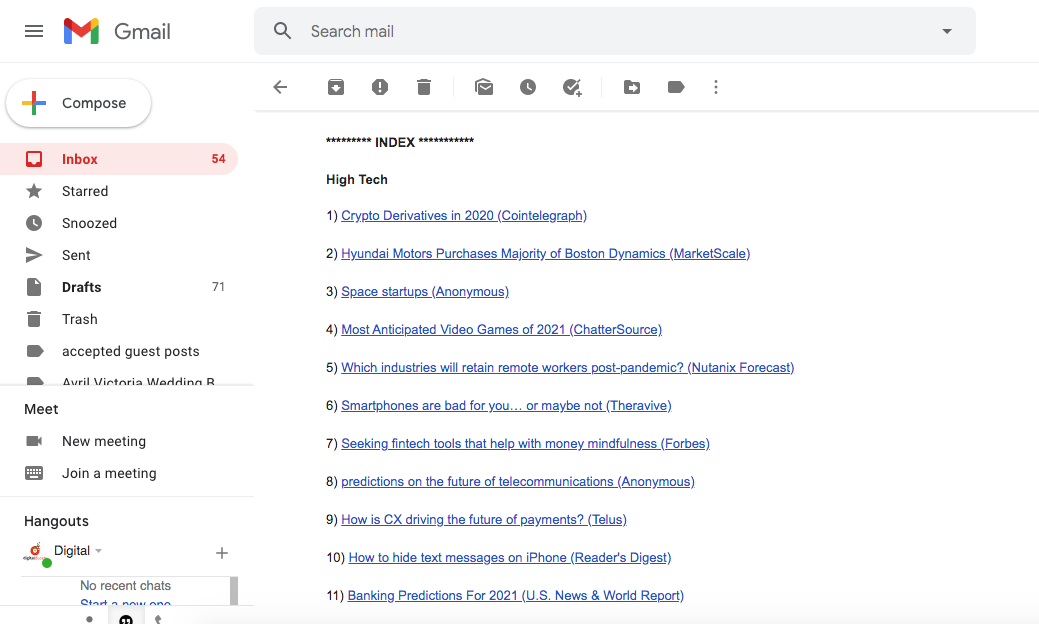Click the paper plane Sent icon
1039x624 pixels.
pyautogui.click(x=34, y=255)
